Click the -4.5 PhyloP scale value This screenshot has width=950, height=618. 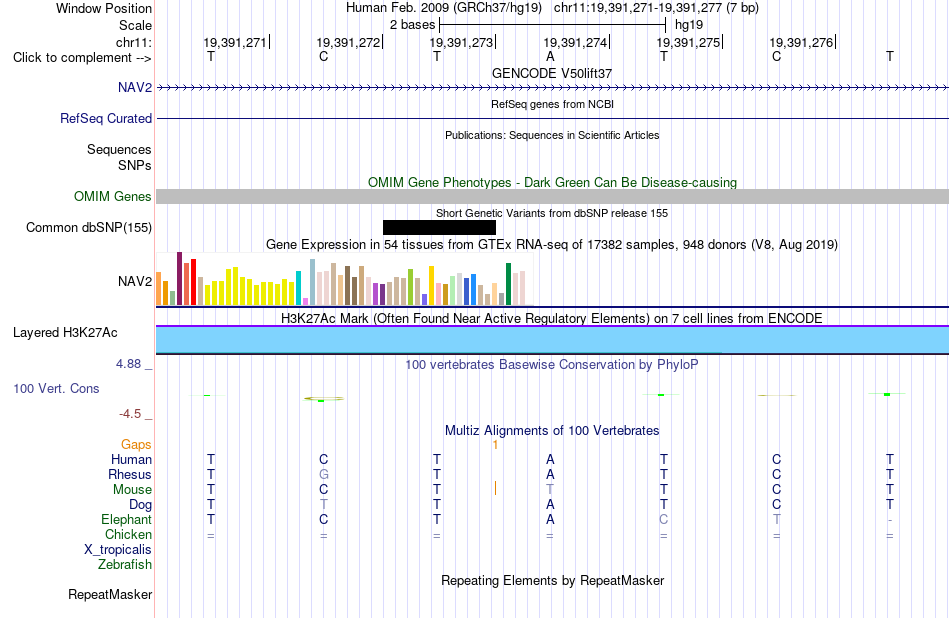coord(130,414)
